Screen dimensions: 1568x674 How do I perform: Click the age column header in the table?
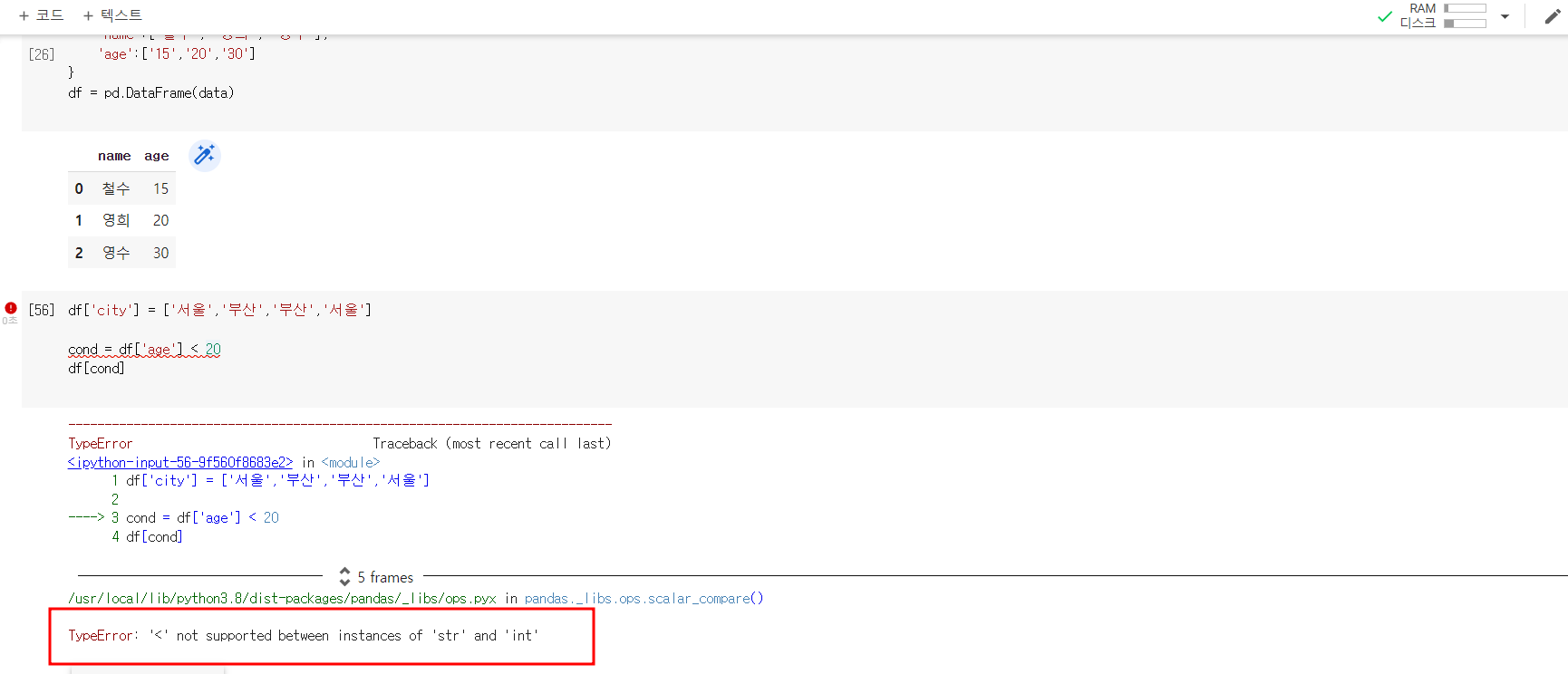(x=157, y=156)
